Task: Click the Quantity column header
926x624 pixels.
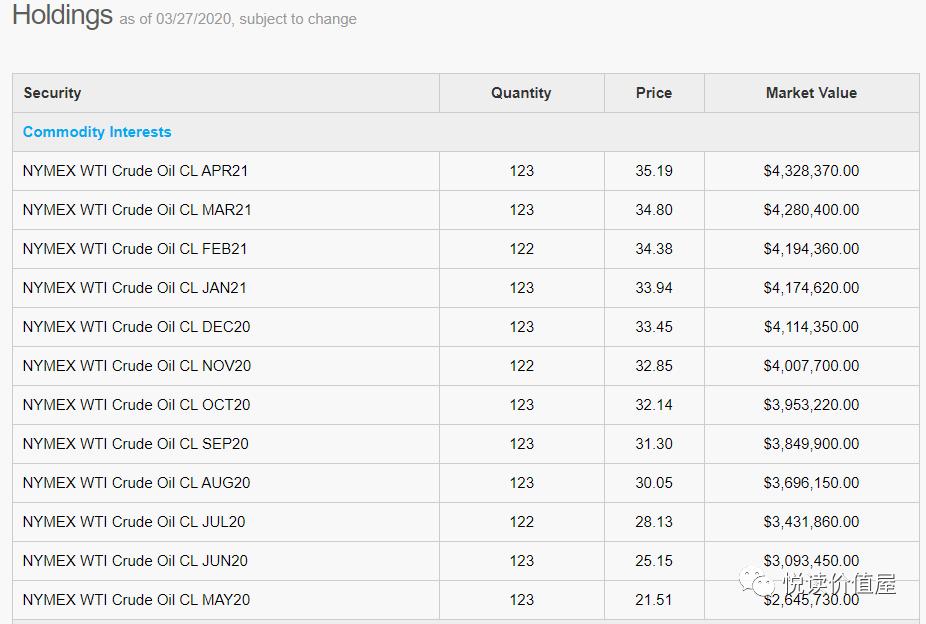Action: pyautogui.click(x=521, y=93)
